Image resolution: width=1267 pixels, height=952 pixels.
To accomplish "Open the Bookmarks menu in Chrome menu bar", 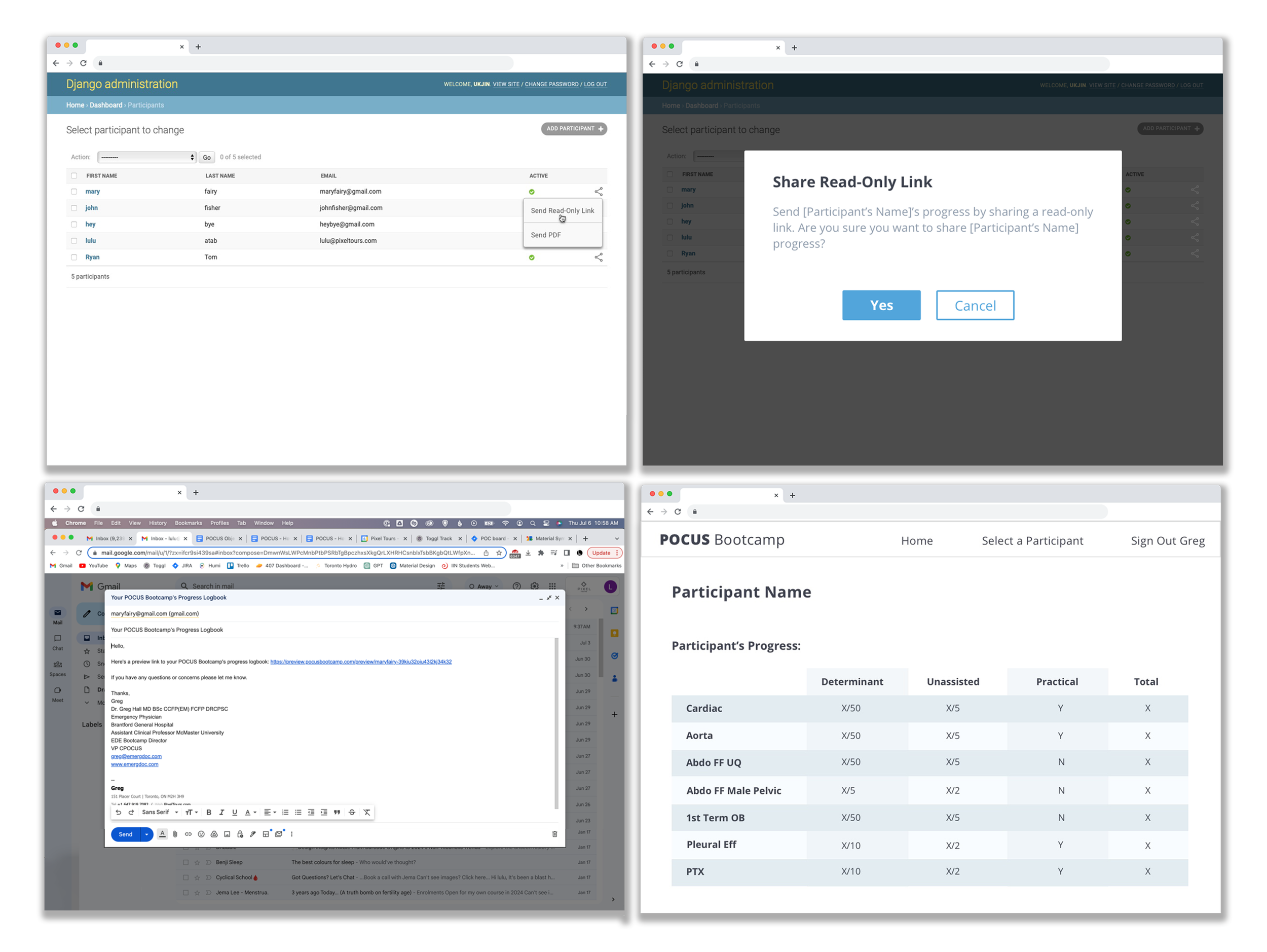I will point(189,523).
